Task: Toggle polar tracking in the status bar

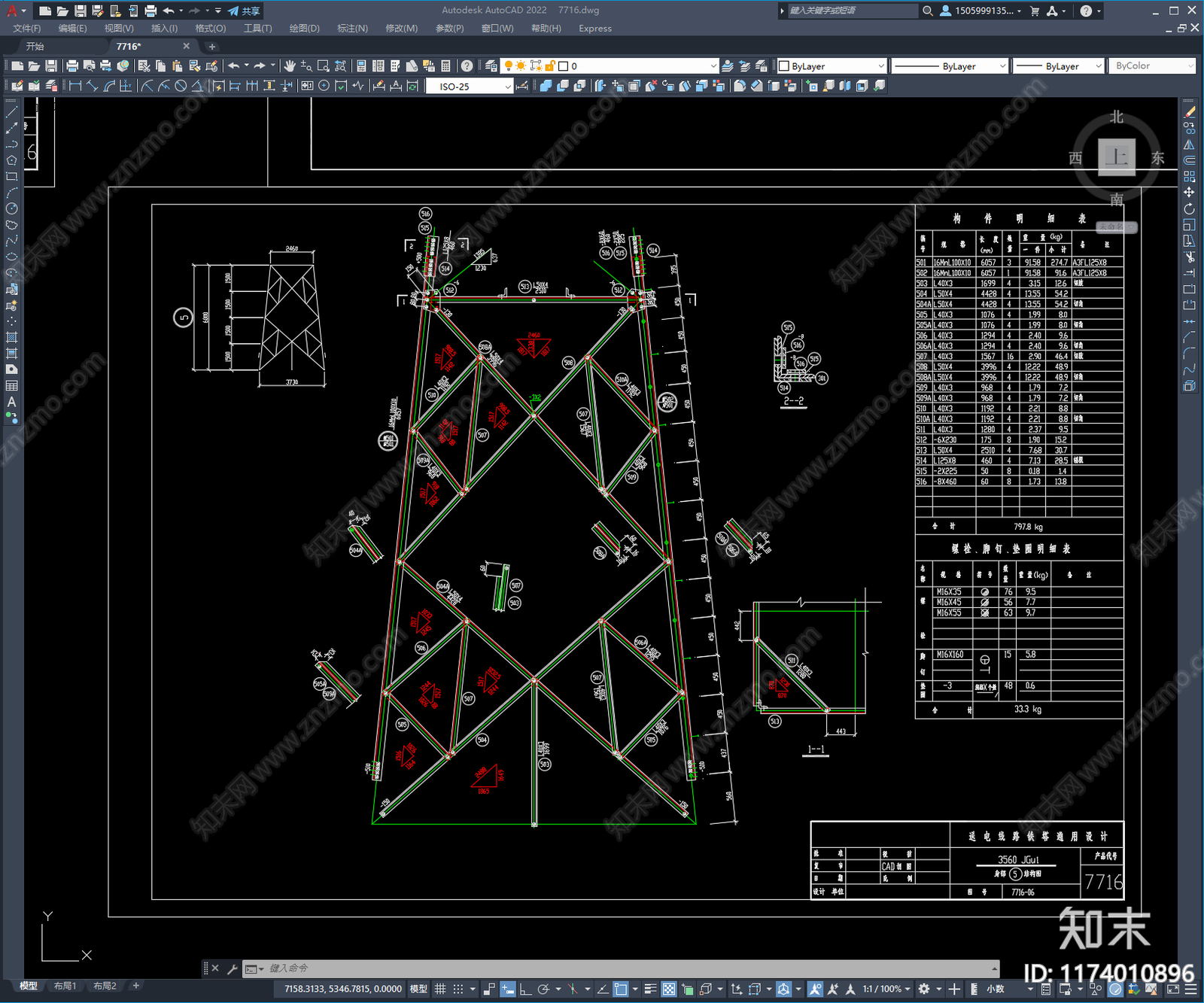Action: [543, 989]
